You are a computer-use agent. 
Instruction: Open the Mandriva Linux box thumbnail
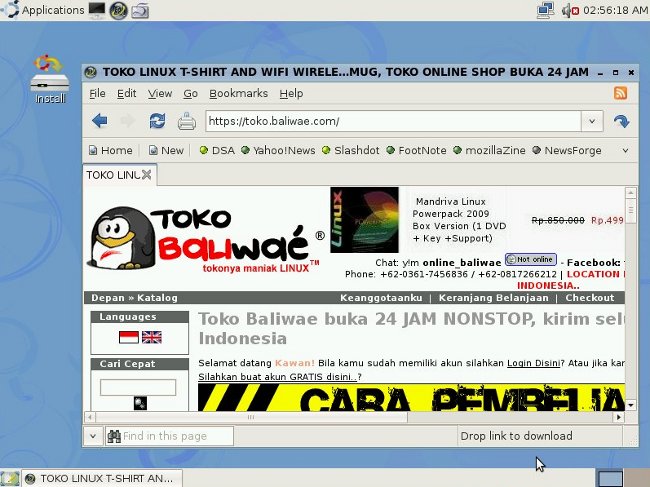[x=364, y=220]
